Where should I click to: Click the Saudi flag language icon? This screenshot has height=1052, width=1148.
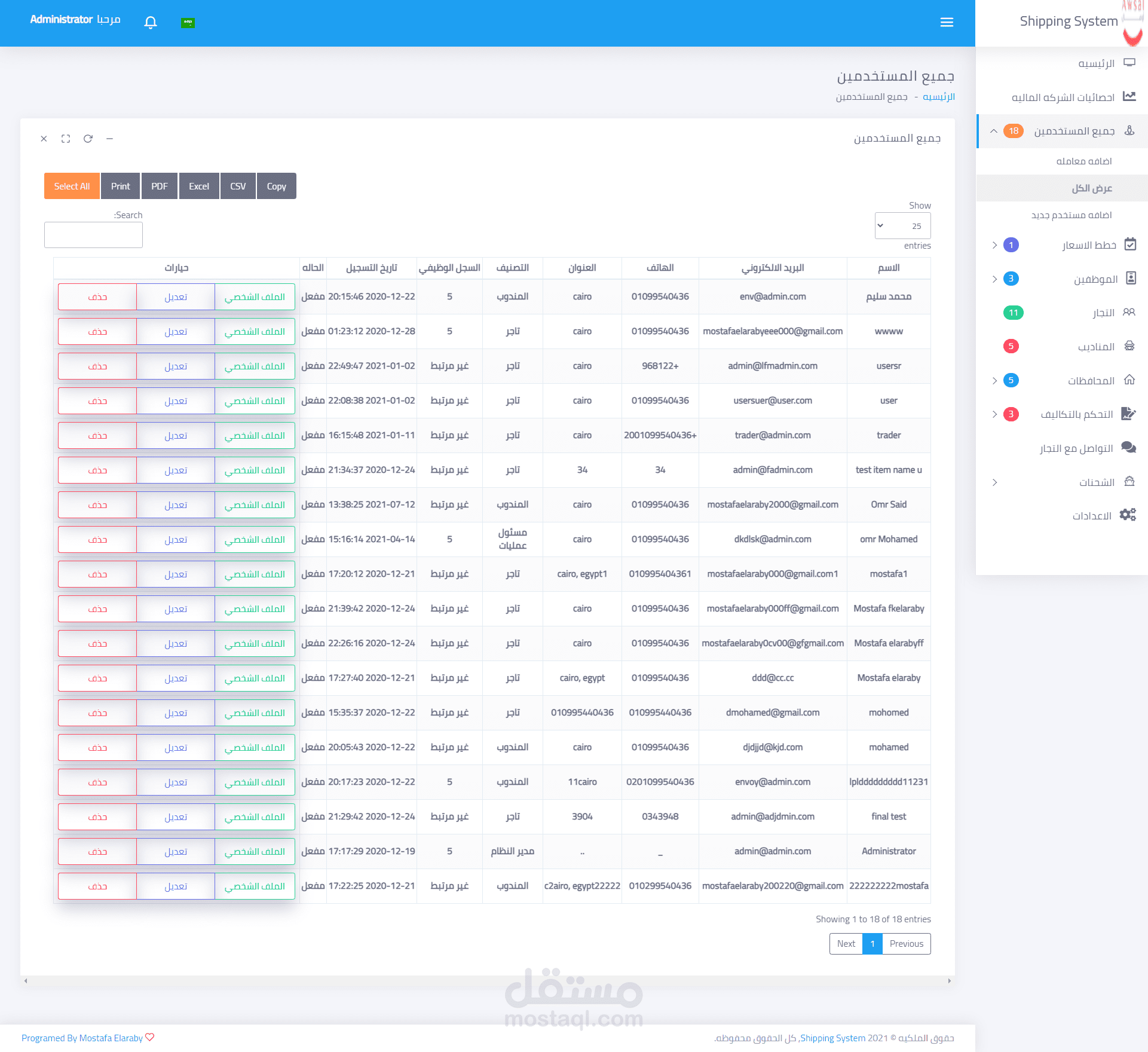tap(188, 22)
